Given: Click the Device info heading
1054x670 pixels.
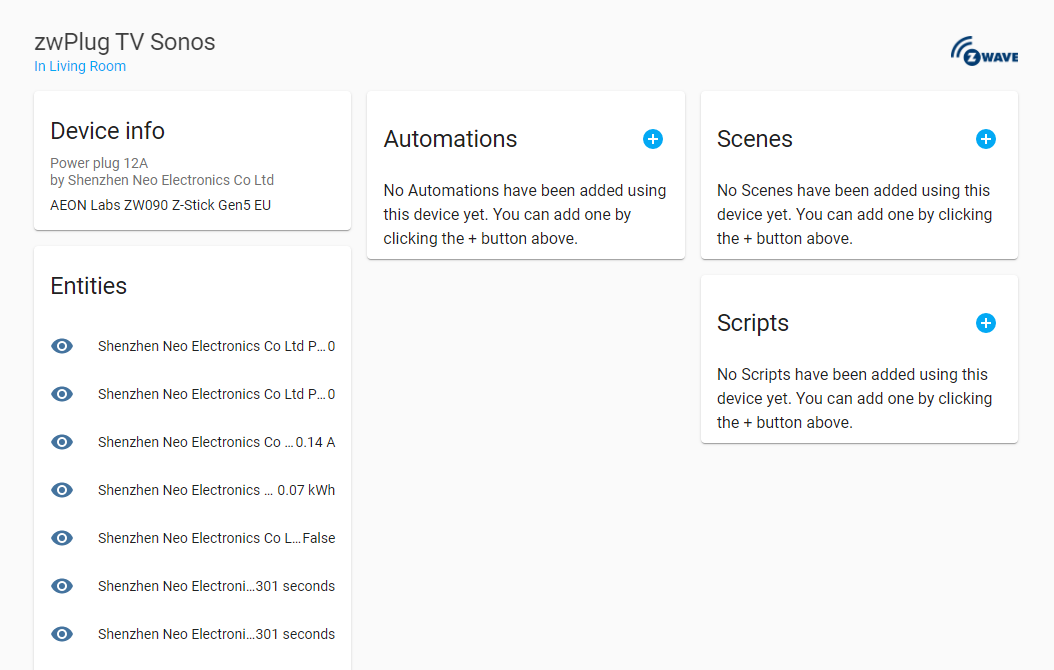Looking at the screenshot, I should click(x=107, y=131).
